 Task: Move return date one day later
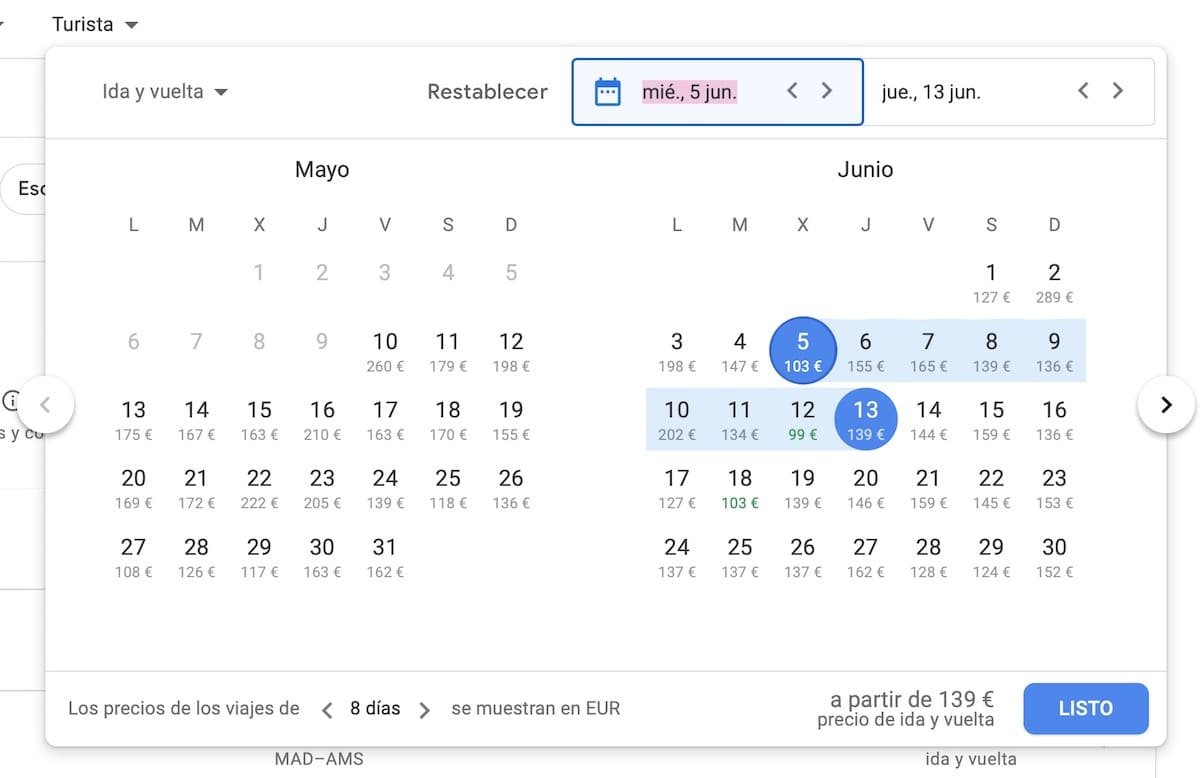(x=1118, y=91)
